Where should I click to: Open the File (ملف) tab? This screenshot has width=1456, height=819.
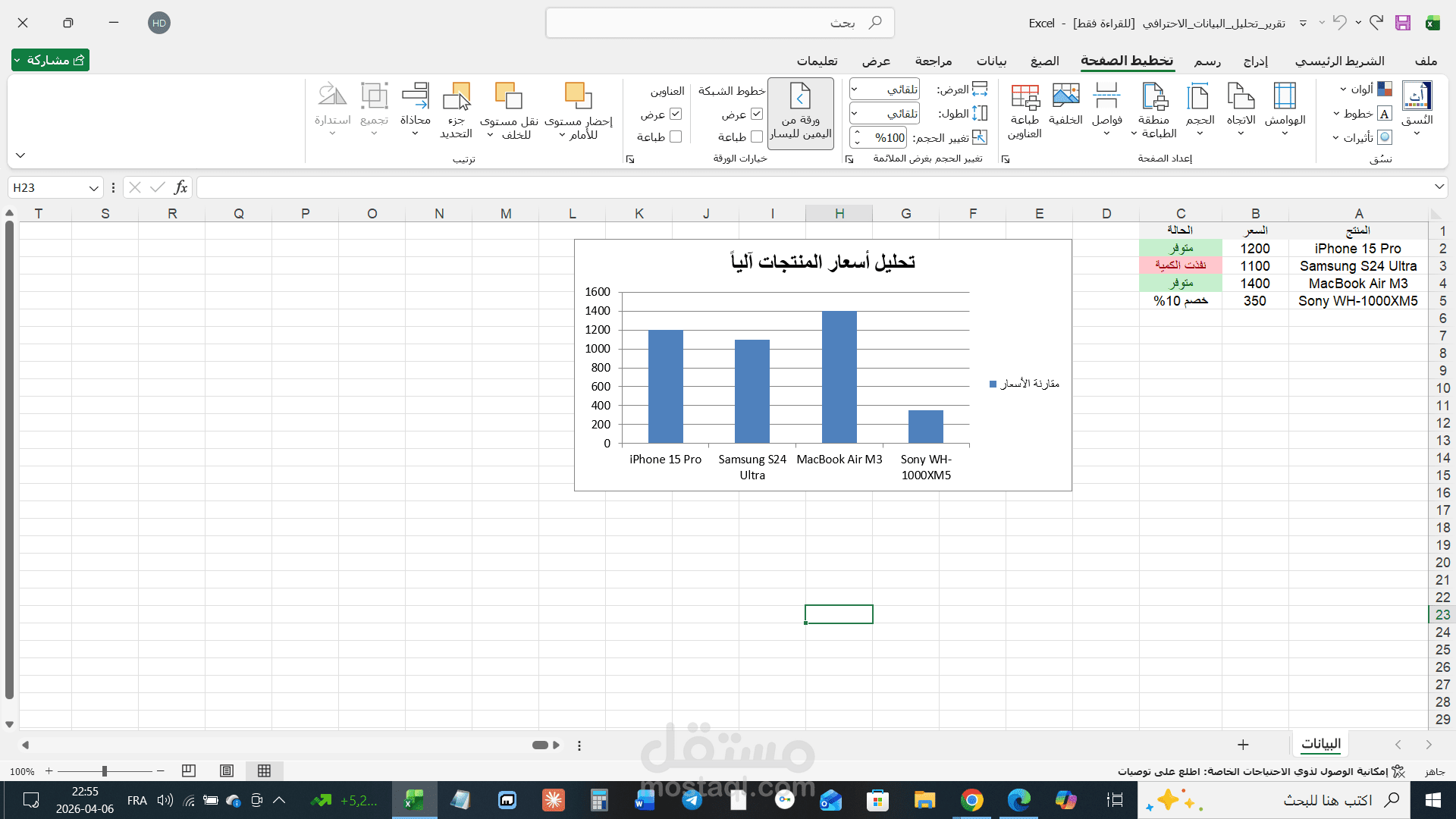point(1426,61)
